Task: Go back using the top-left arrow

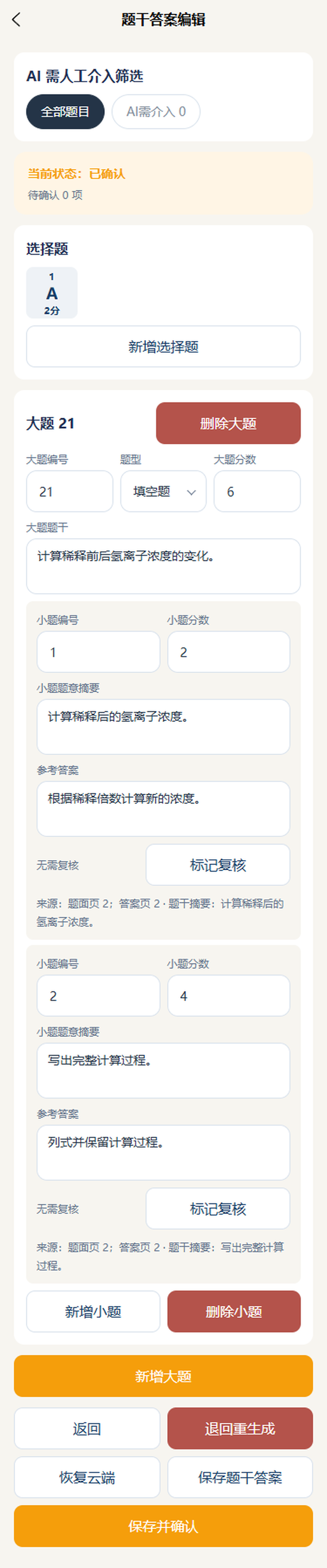Action: tap(17, 20)
